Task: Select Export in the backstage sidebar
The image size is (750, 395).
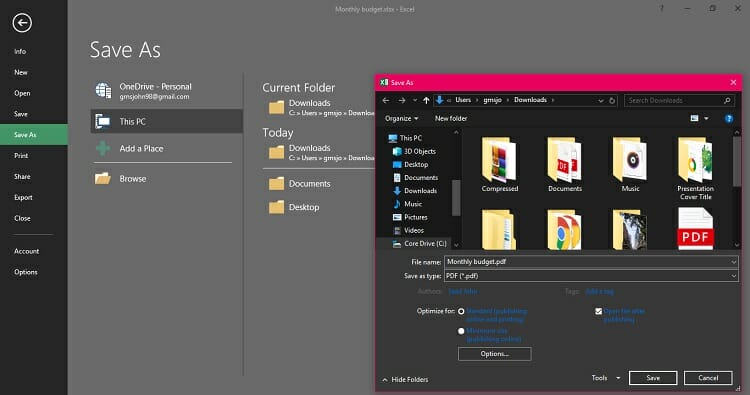Action: [x=23, y=198]
